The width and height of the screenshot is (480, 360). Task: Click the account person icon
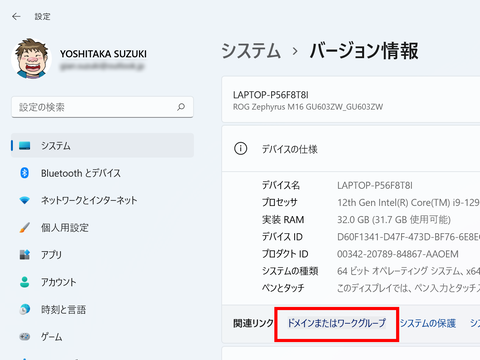tap(25, 282)
